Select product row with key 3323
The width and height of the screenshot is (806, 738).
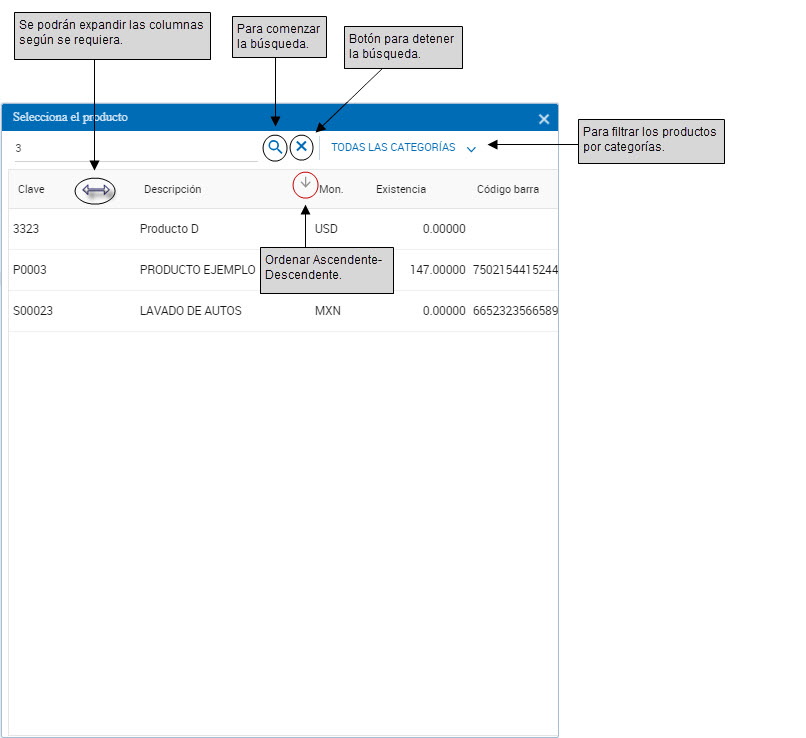point(27,229)
